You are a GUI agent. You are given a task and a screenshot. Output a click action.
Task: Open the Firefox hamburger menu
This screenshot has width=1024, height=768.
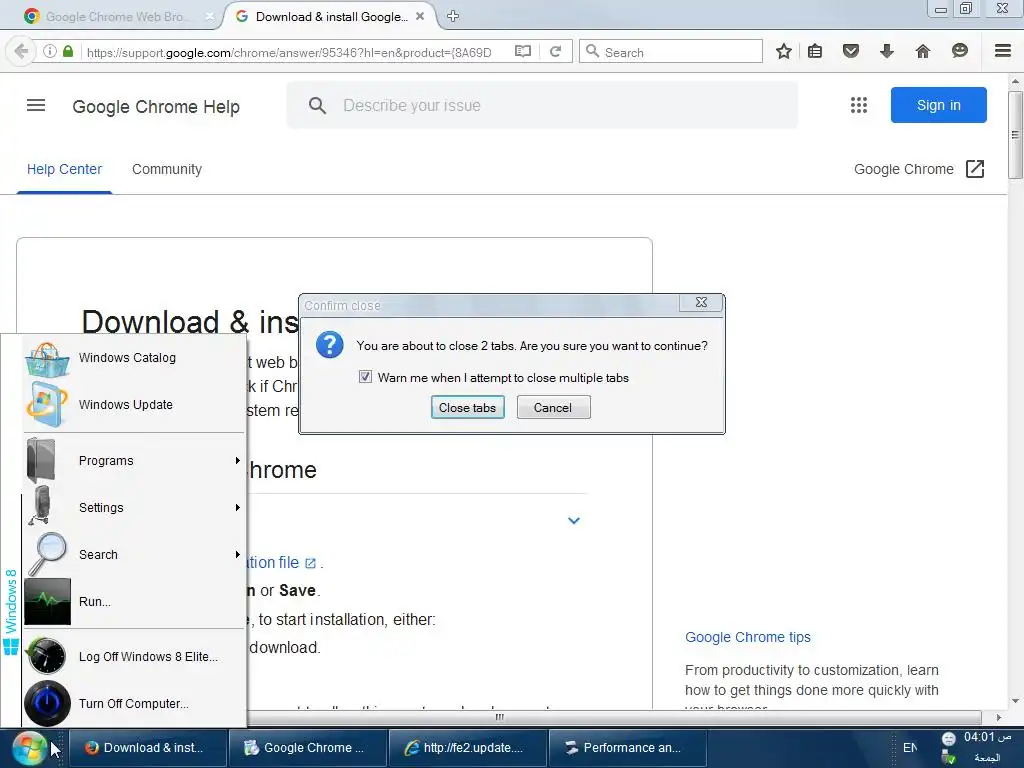(x=1002, y=50)
